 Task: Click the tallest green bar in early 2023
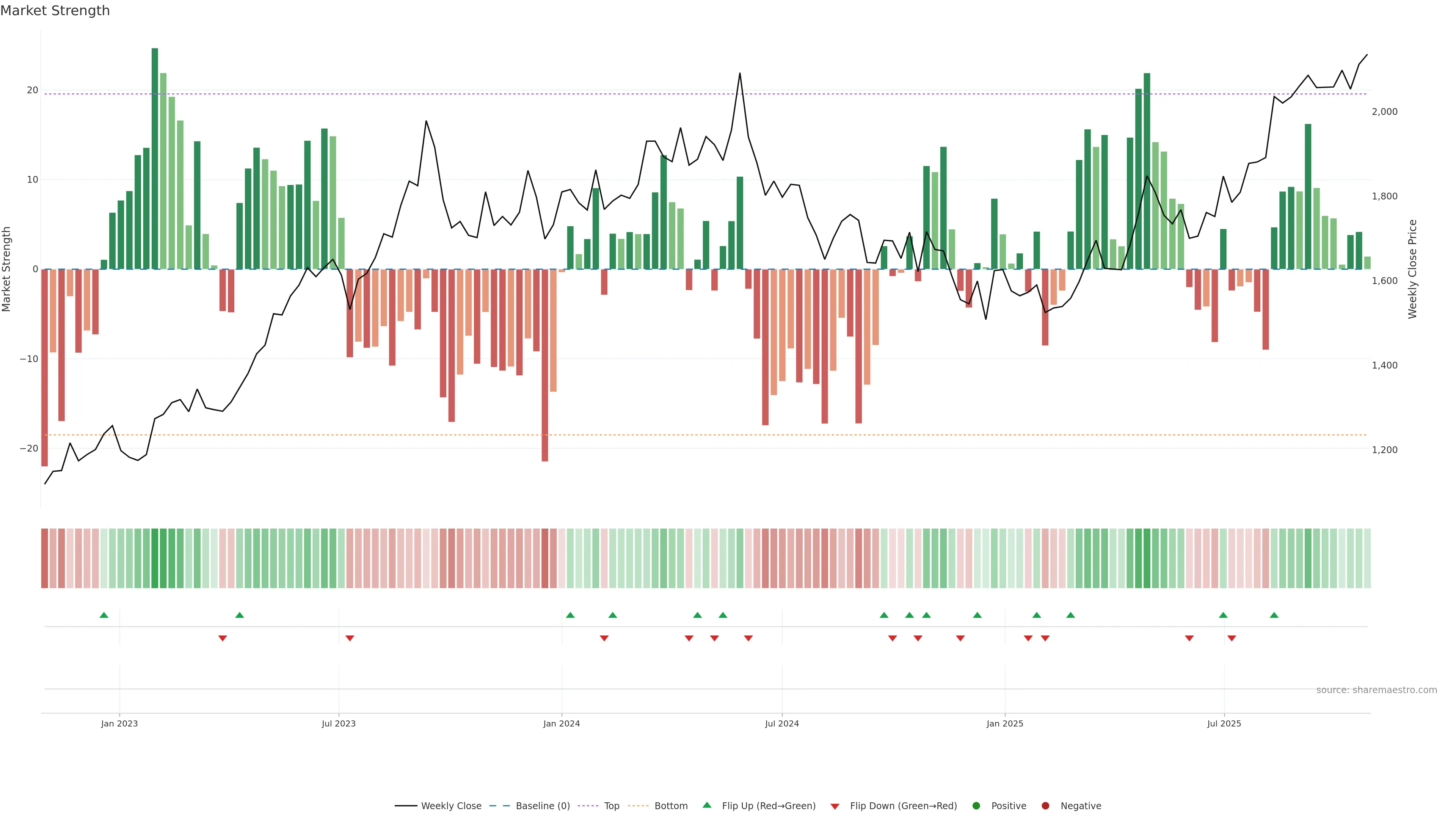click(155, 158)
